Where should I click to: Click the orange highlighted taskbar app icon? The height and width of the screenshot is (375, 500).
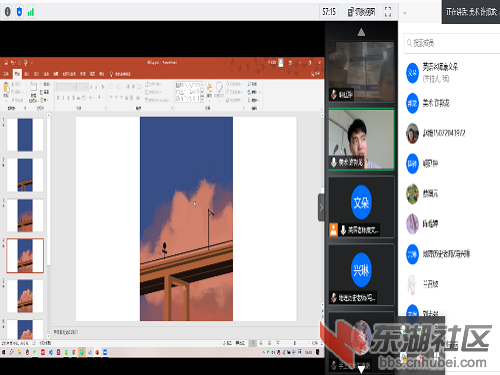pyautogui.click(x=82, y=352)
